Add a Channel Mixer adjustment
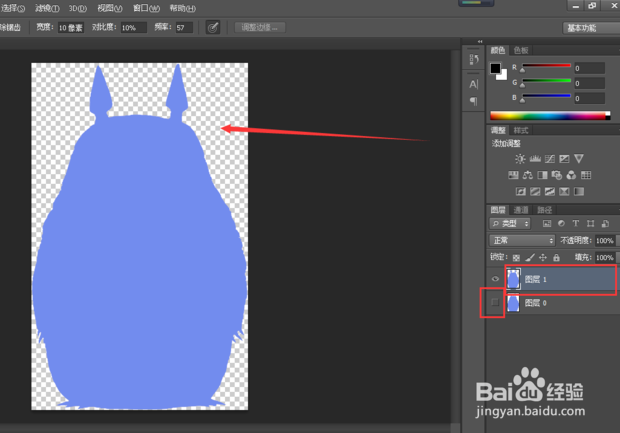Viewport: 620px width, 433px height. [x=571, y=175]
